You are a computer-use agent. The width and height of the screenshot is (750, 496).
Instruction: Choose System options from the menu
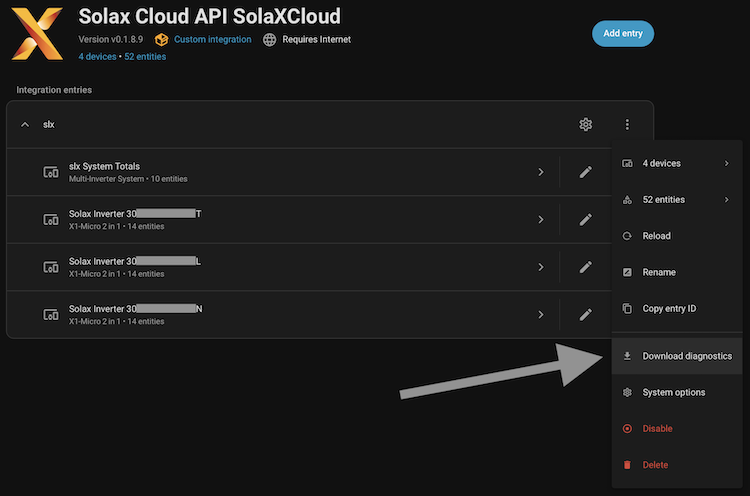point(677,392)
